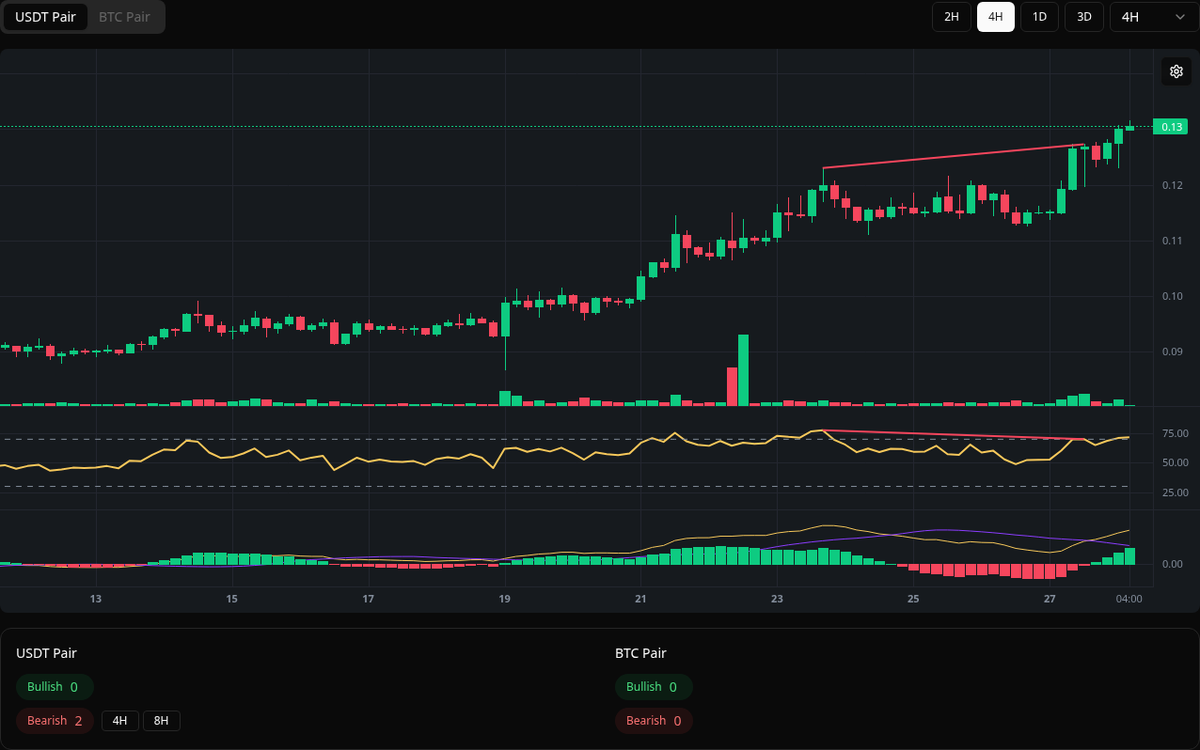Select the 1D timeframe
The height and width of the screenshot is (750, 1200).
[1039, 17]
